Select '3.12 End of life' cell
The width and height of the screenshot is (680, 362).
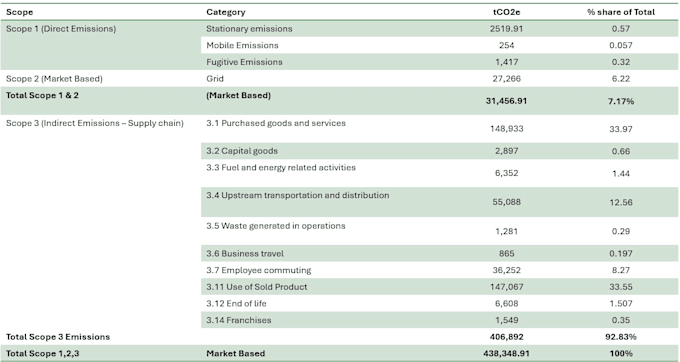(x=236, y=303)
